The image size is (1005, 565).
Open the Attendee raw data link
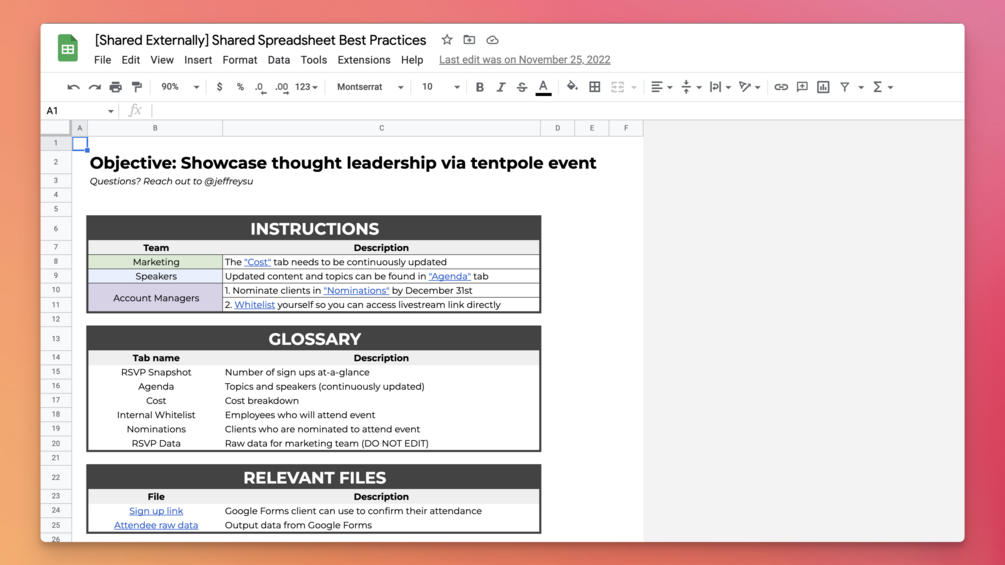[156, 525]
